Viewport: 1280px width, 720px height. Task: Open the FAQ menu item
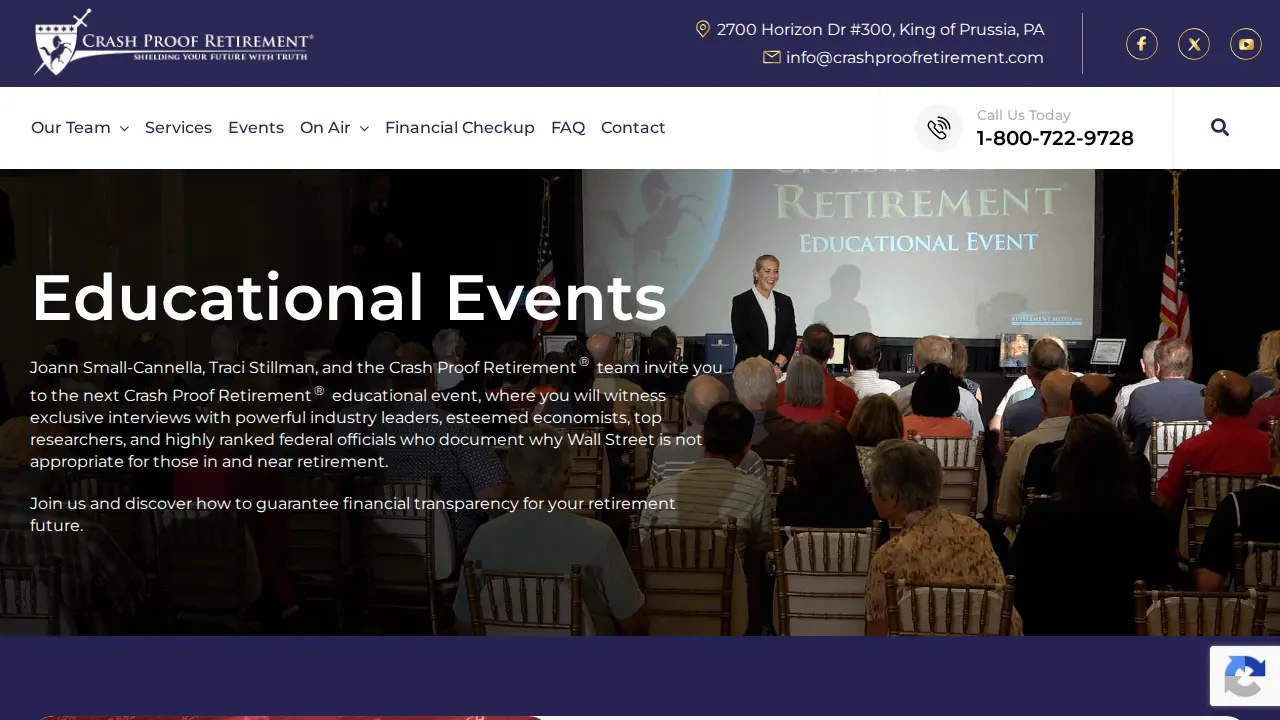(568, 127)
